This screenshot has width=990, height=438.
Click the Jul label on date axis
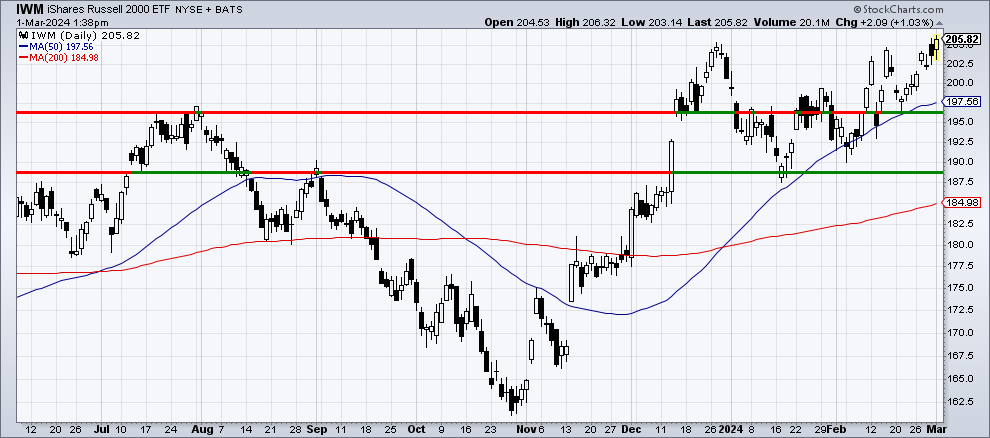(100, 429)
